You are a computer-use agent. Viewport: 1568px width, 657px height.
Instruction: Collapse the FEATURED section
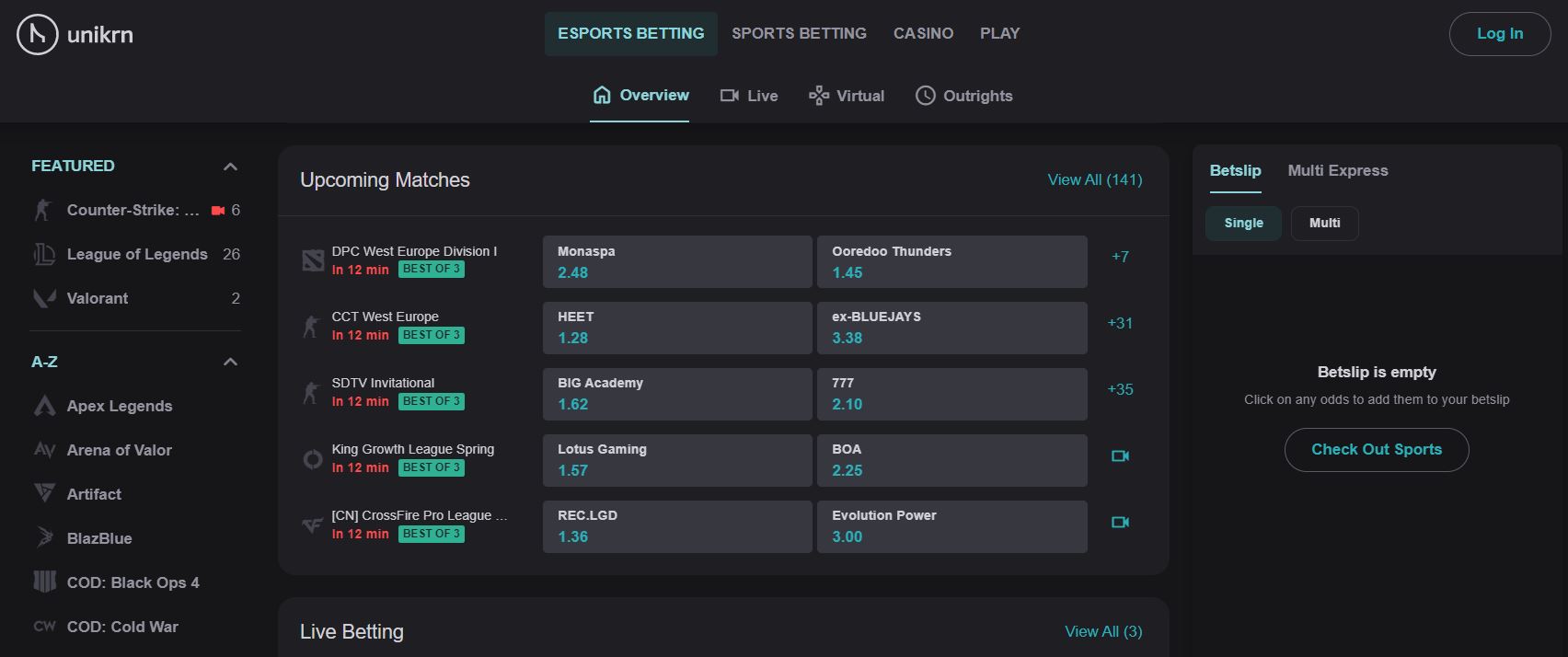(231, 167)
